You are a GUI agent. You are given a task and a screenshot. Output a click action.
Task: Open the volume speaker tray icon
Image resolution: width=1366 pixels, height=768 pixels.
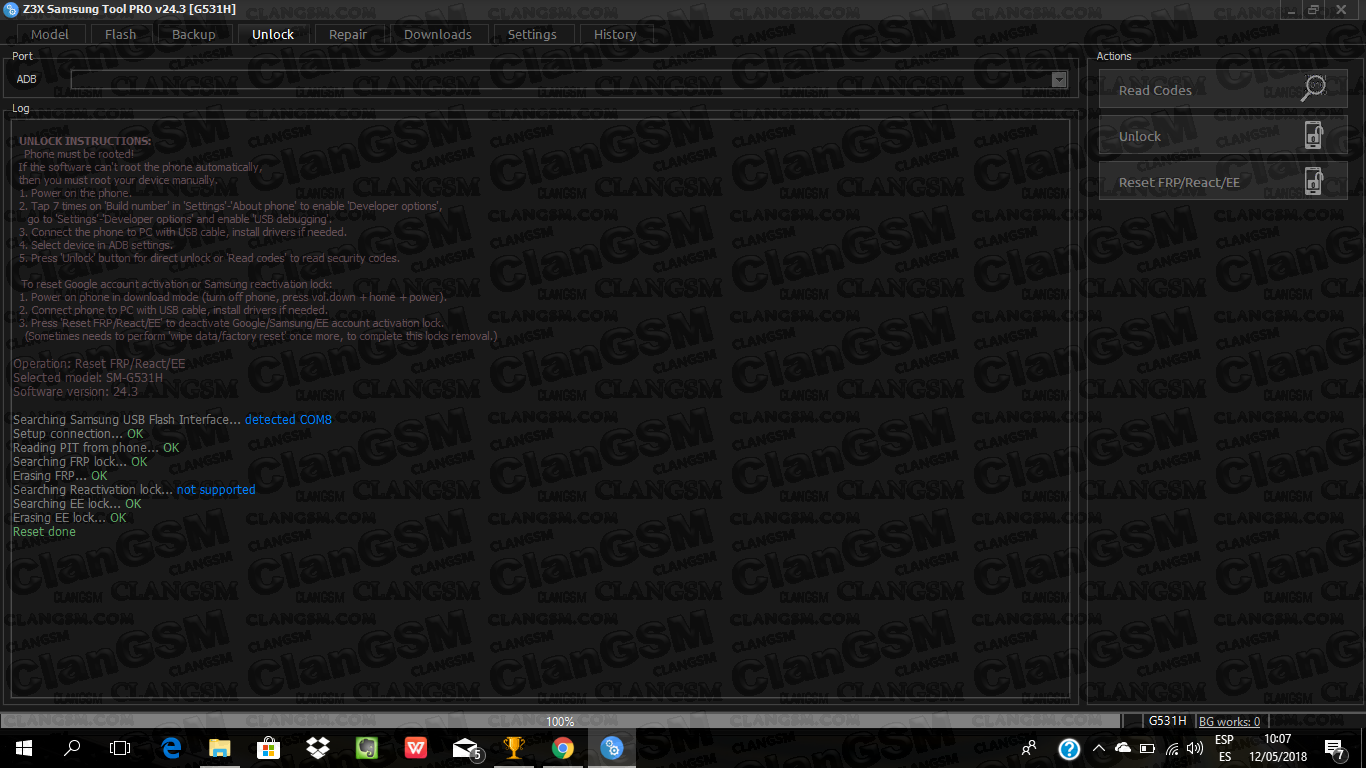1194,748
